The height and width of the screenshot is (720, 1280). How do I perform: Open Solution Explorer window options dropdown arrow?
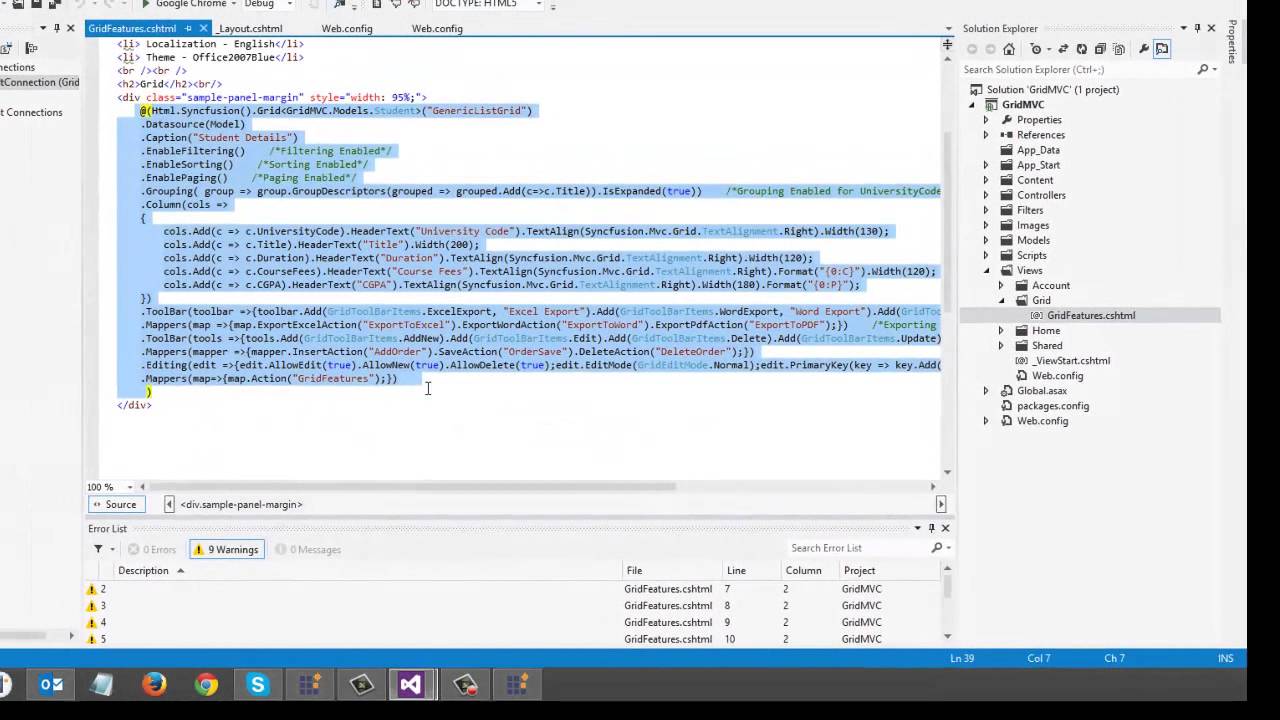coord(1184,28)
